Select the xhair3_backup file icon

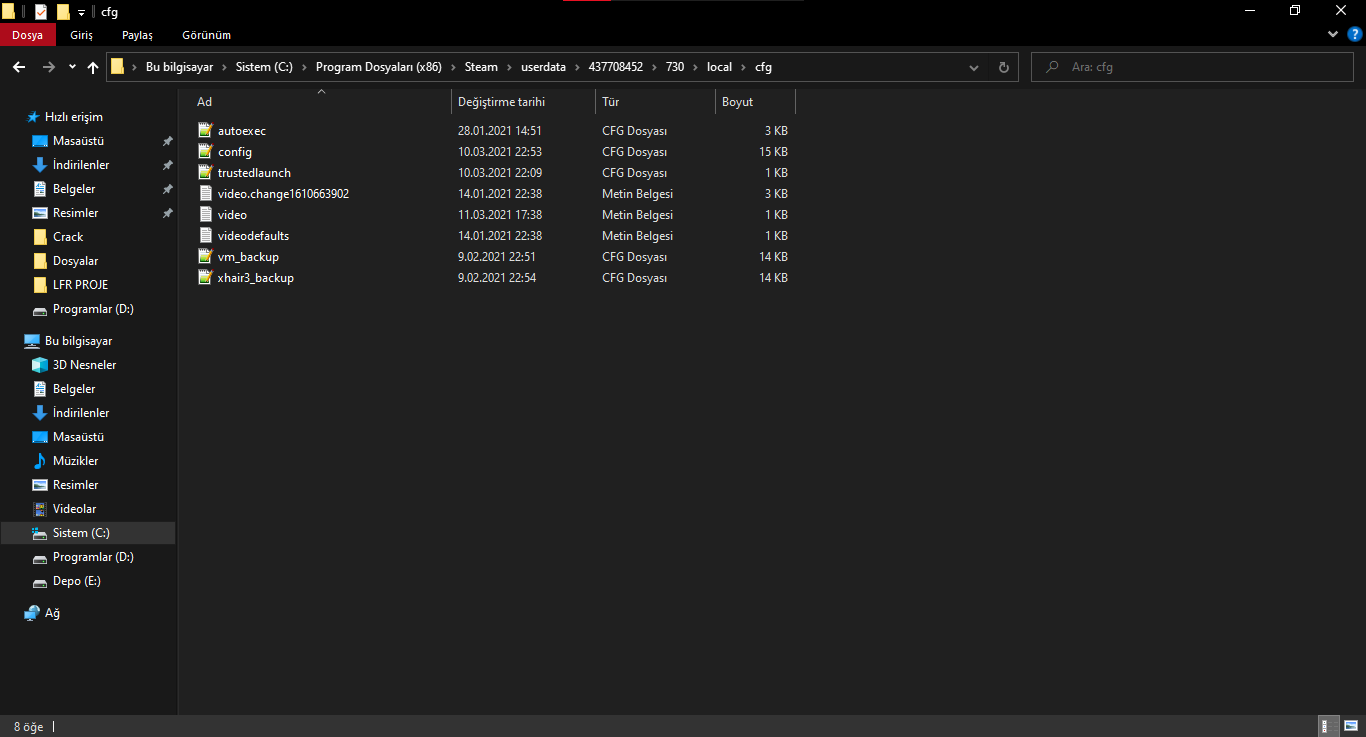click(x=206, y=278)
